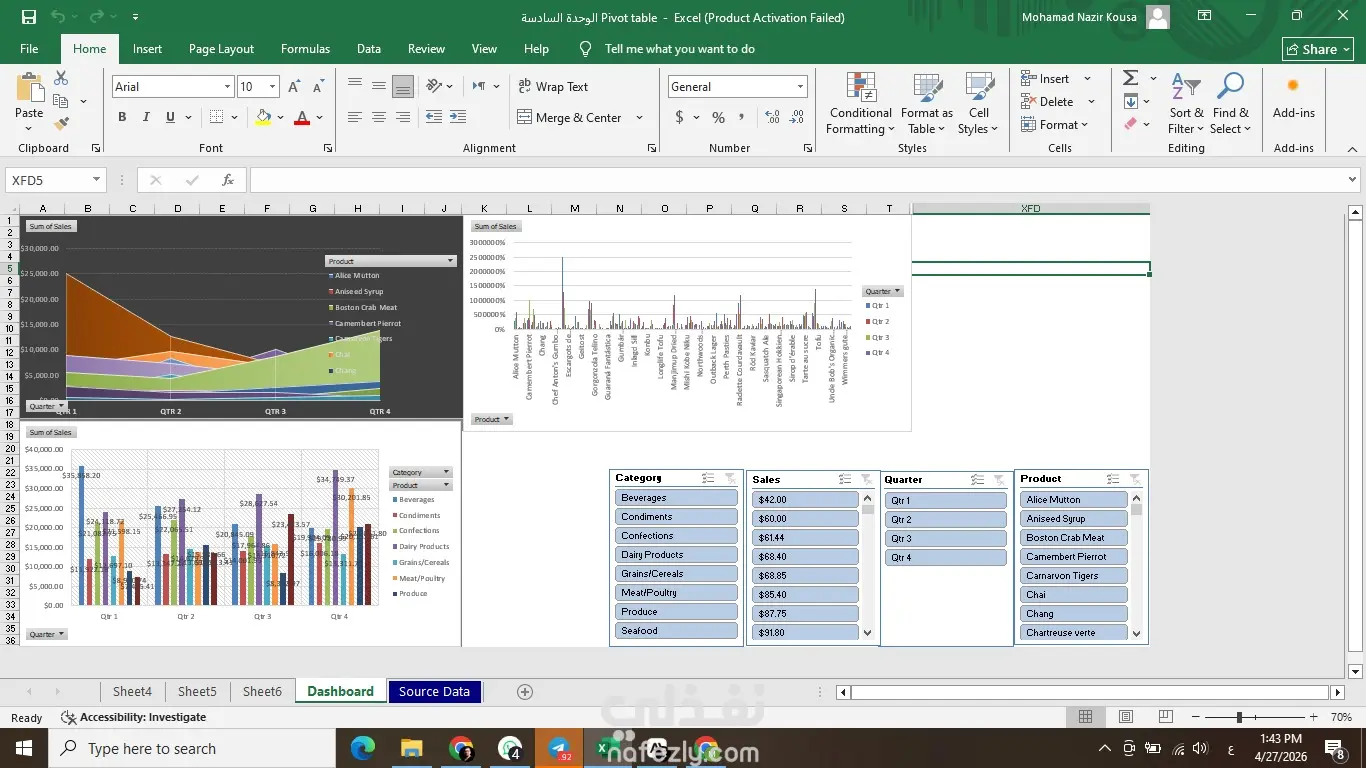Toggle Underline formatting
The image size is (1366, 768).
click(x=171, y=117)
